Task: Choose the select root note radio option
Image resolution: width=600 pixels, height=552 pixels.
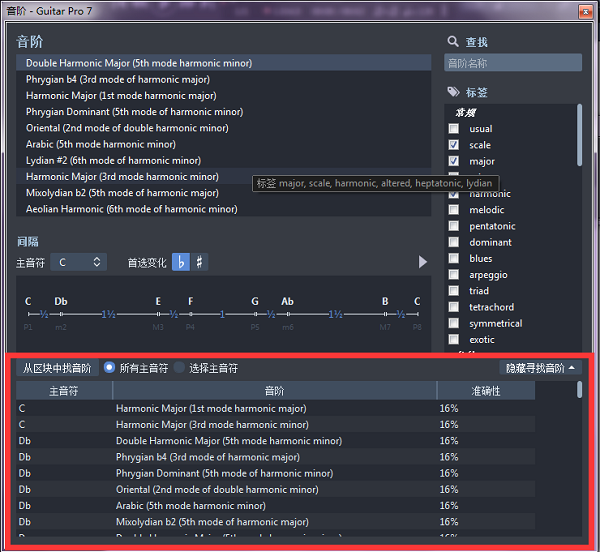Action: click(x=180, y=368)
